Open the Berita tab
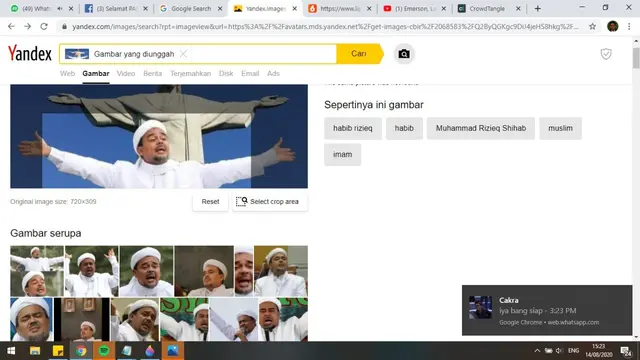640x360 pixels. coord(153,73)
